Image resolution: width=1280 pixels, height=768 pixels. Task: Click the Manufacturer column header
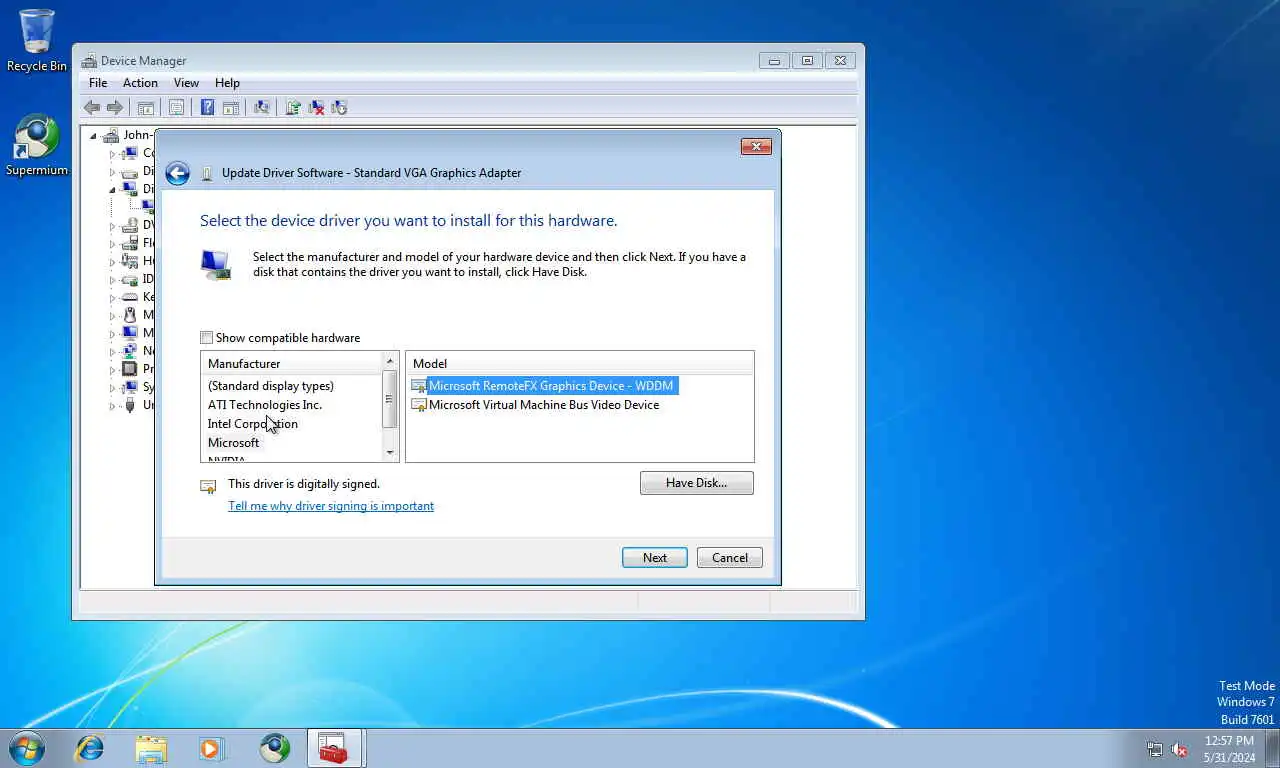pos(291,364)
